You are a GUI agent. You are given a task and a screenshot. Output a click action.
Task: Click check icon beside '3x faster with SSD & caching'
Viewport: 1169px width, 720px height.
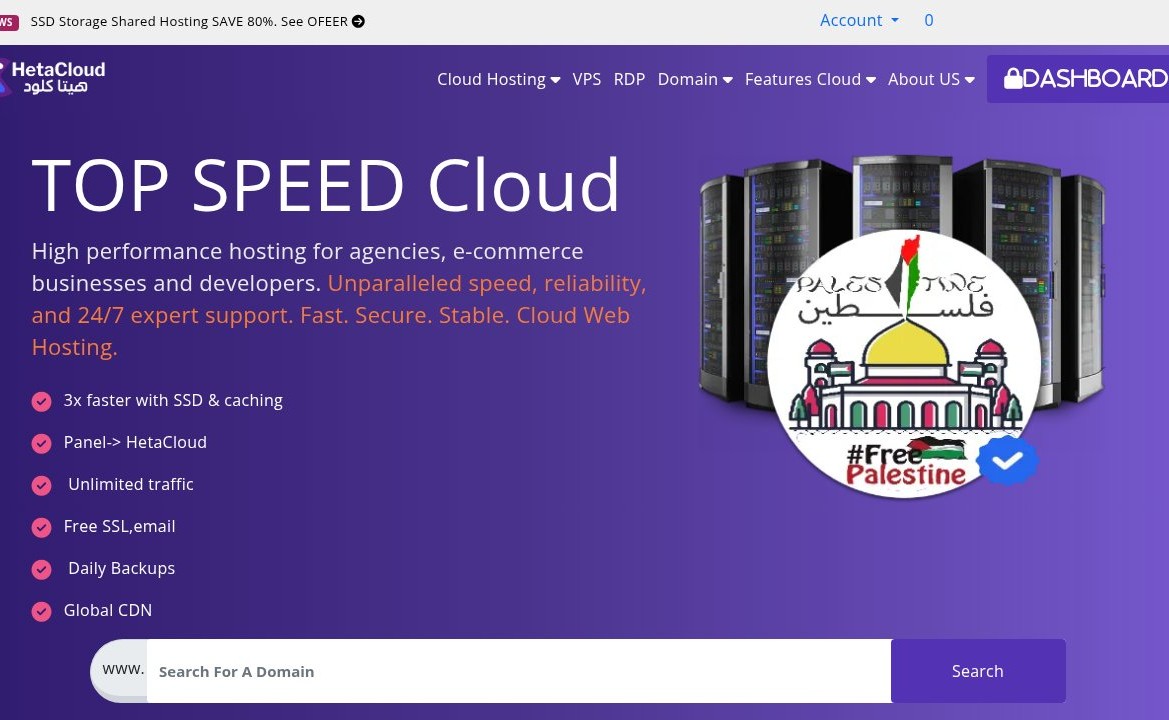pos(42,402)
